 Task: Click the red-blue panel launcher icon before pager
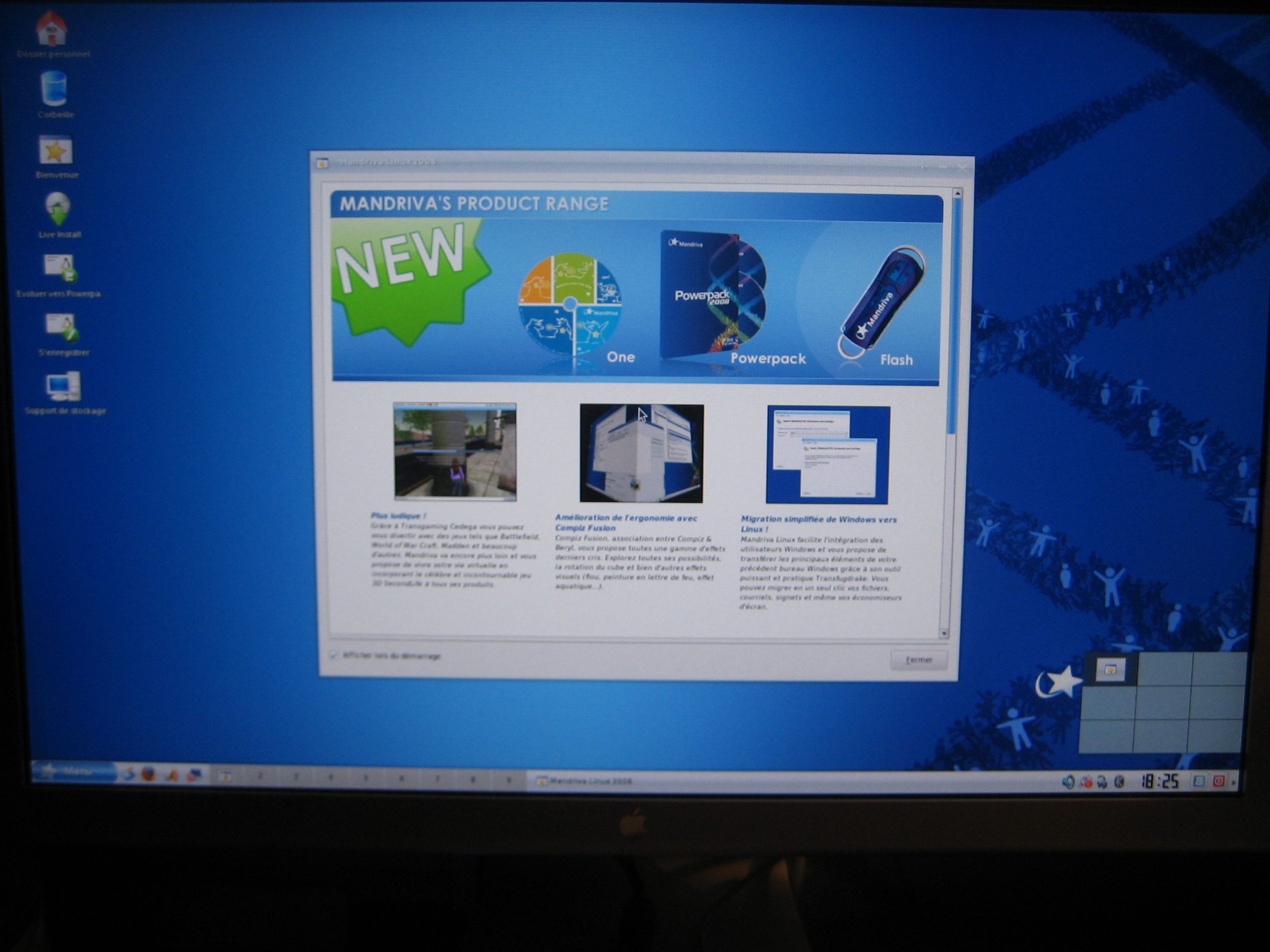point(194,776)
